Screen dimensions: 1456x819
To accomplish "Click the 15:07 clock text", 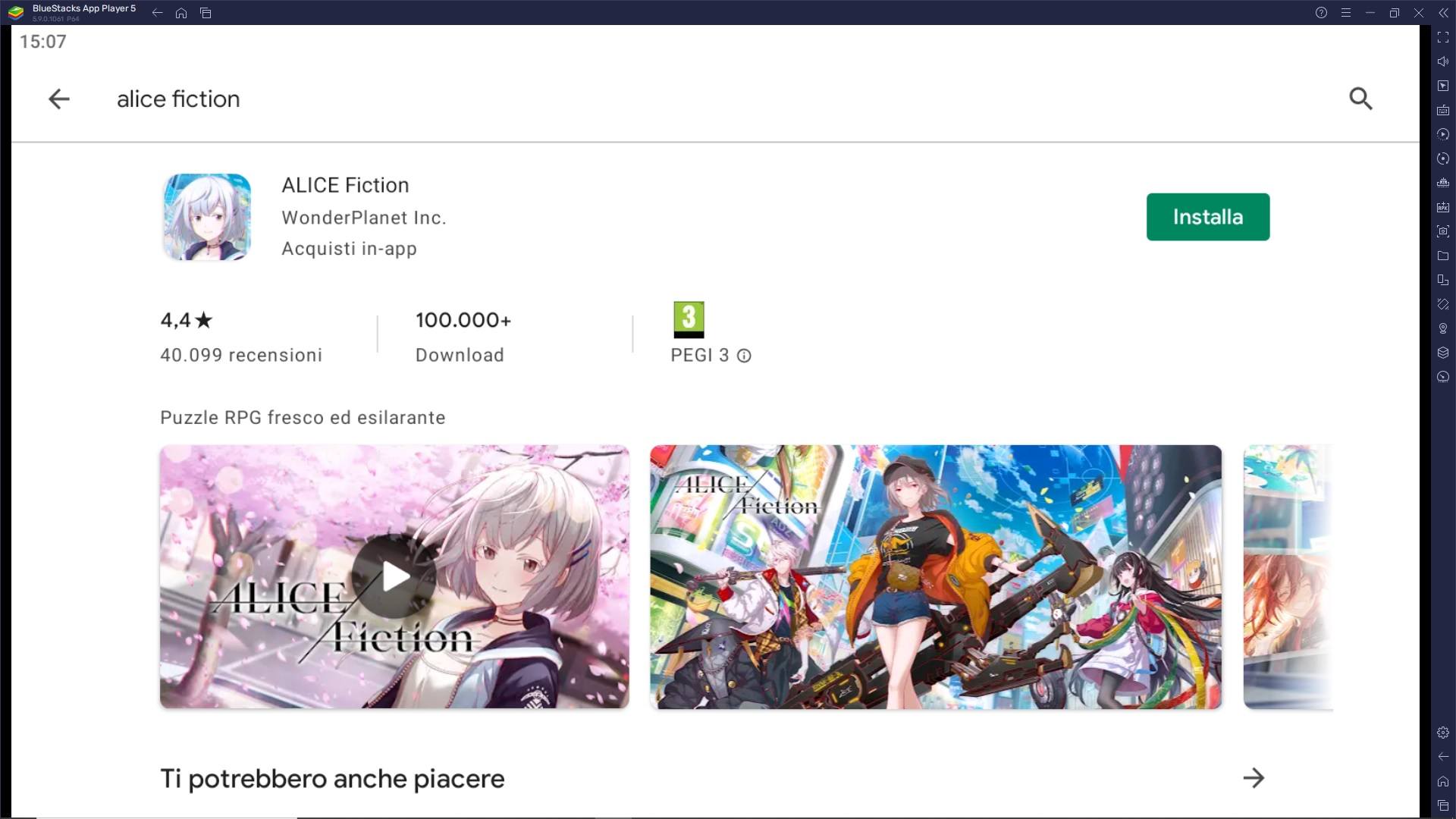I will (x=43, y=42).
